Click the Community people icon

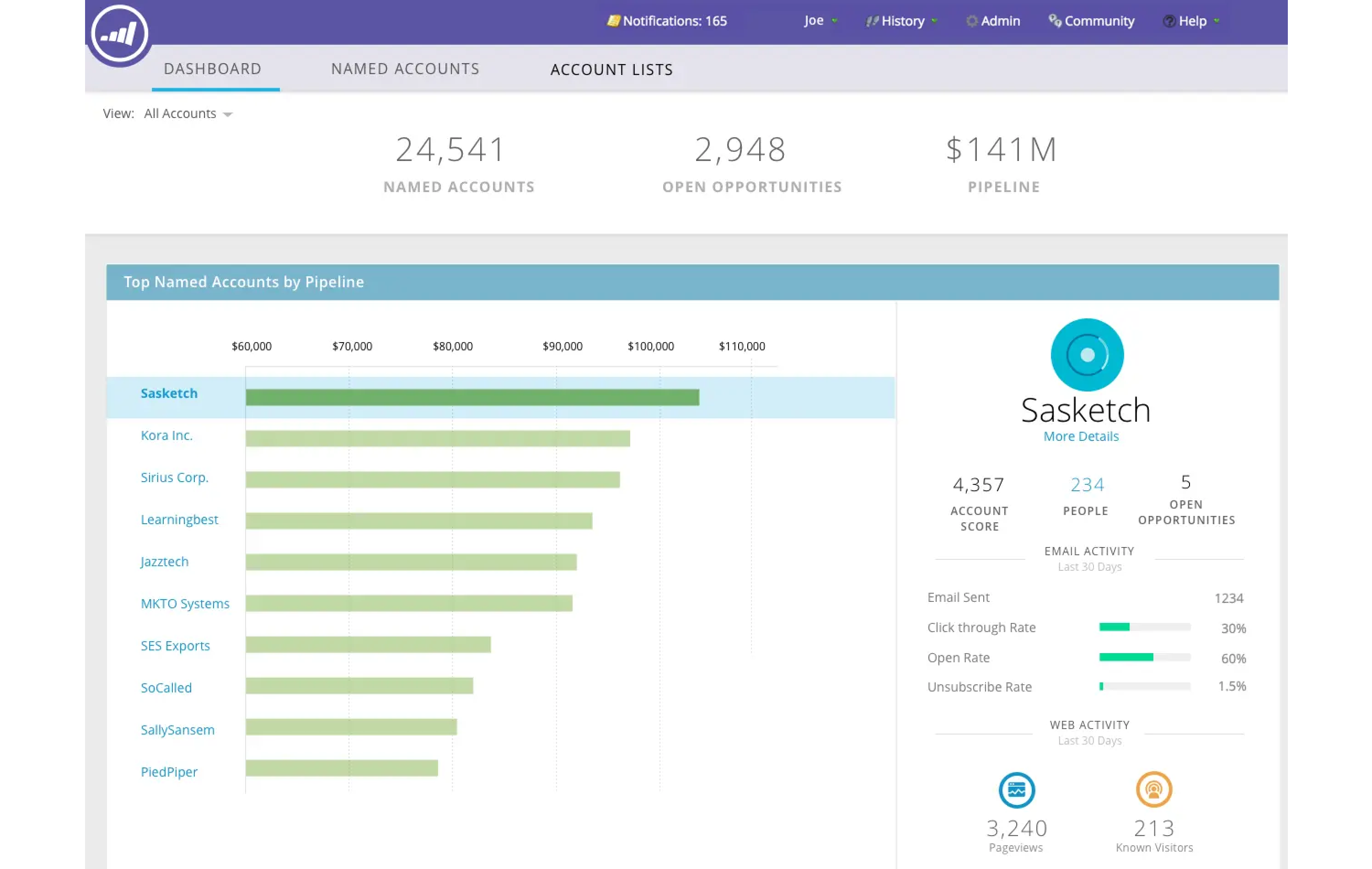pos(1055,21)
